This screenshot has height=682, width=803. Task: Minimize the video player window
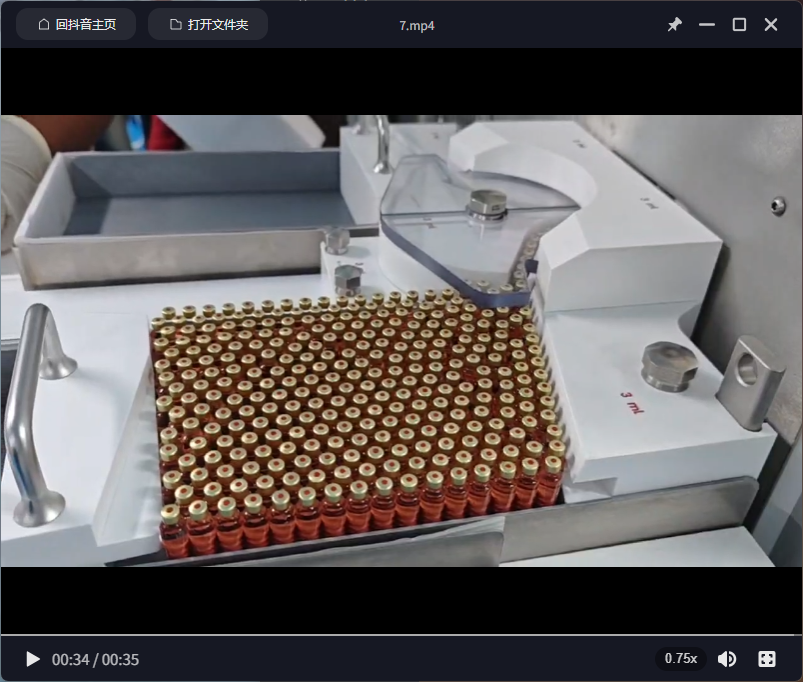[x=707, y=25]
